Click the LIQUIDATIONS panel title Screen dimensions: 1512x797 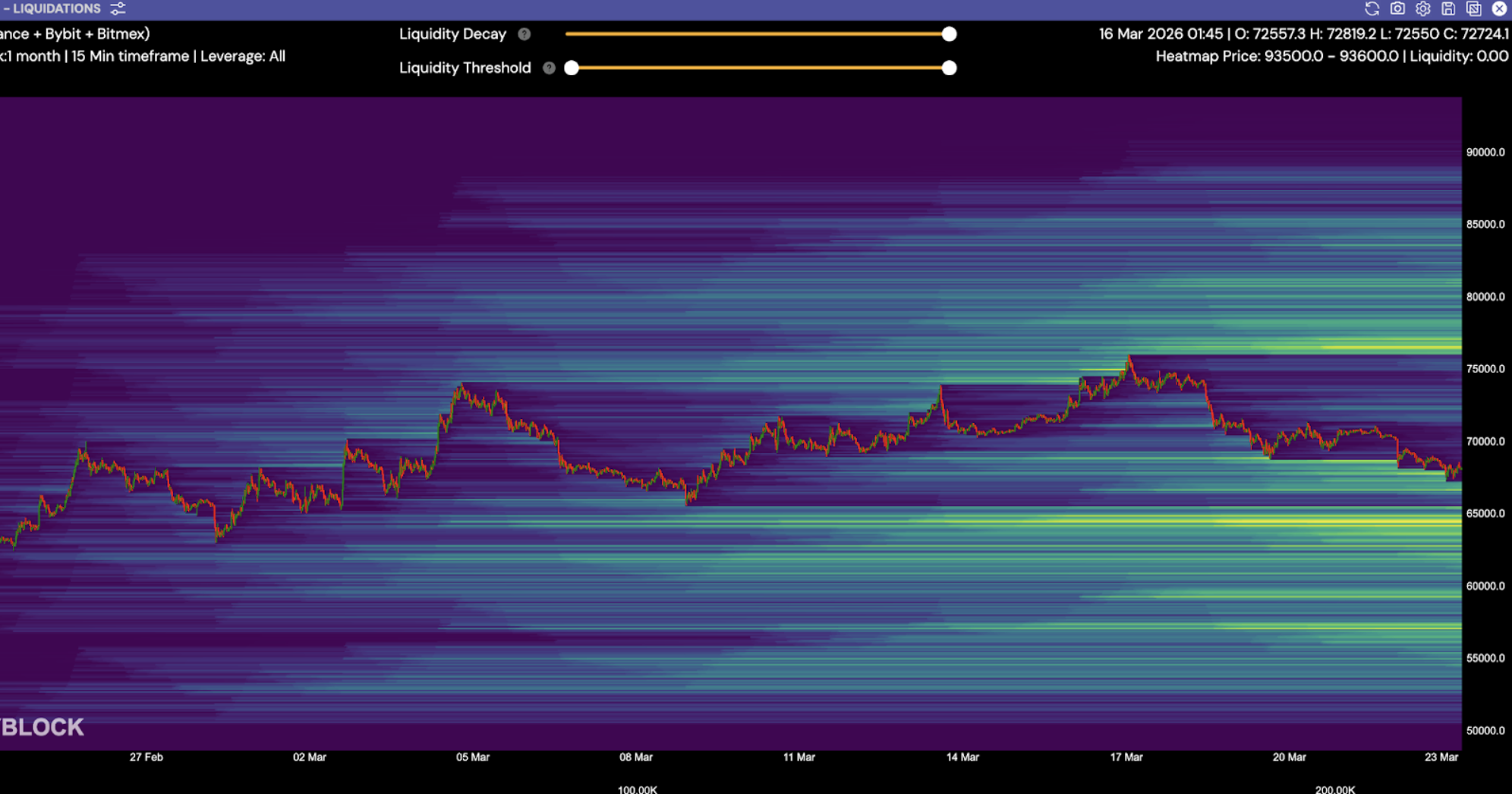point(56,8)
